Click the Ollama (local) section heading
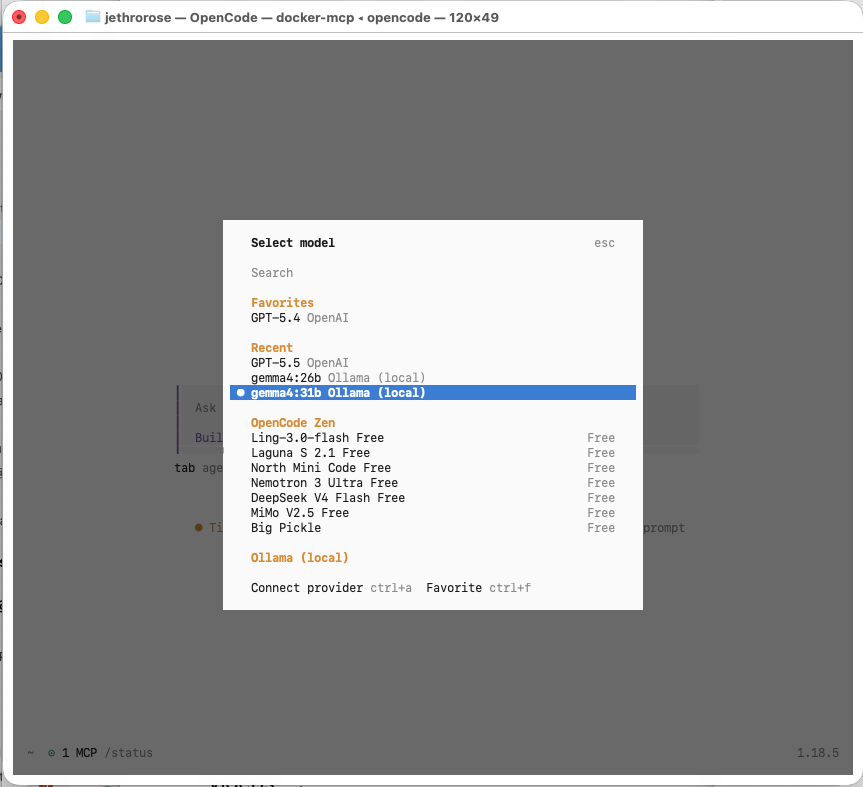 click(x=300, y=558)
